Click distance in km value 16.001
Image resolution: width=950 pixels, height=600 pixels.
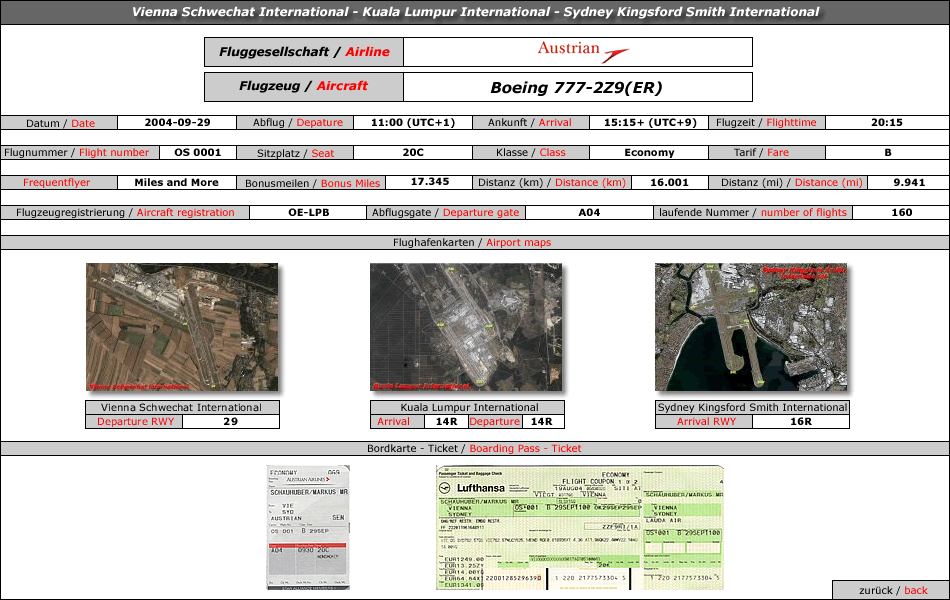click(669, 182)
